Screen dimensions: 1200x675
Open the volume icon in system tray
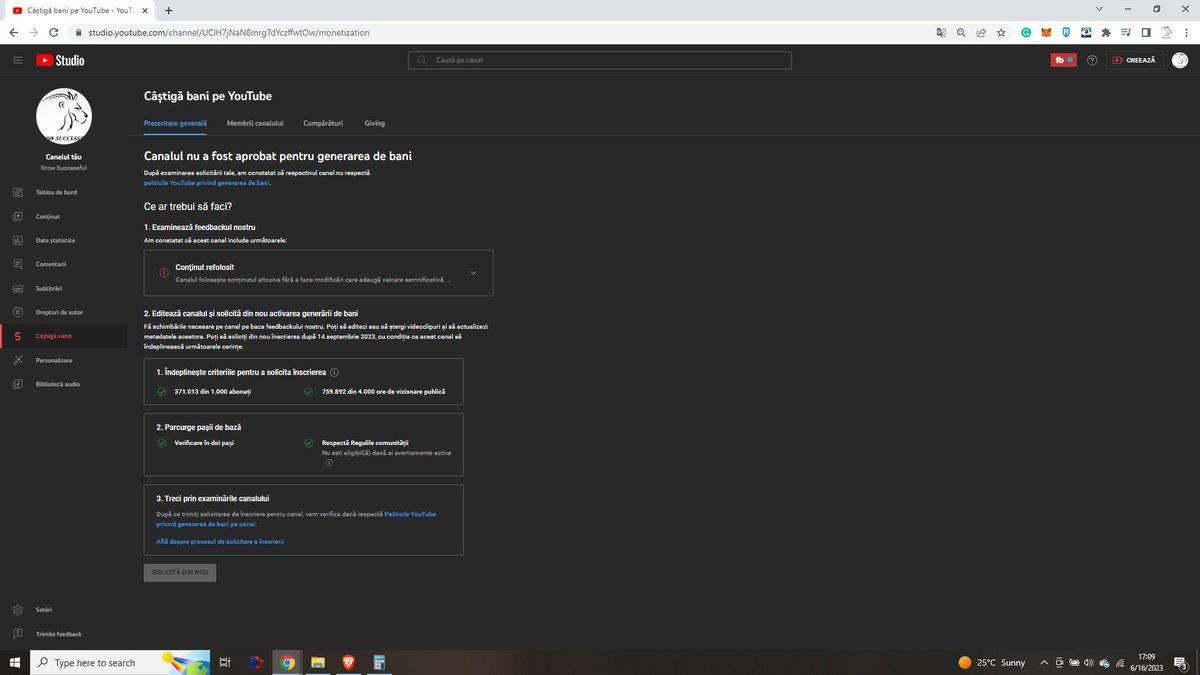pyautogui.click(x=1088, y=662)
